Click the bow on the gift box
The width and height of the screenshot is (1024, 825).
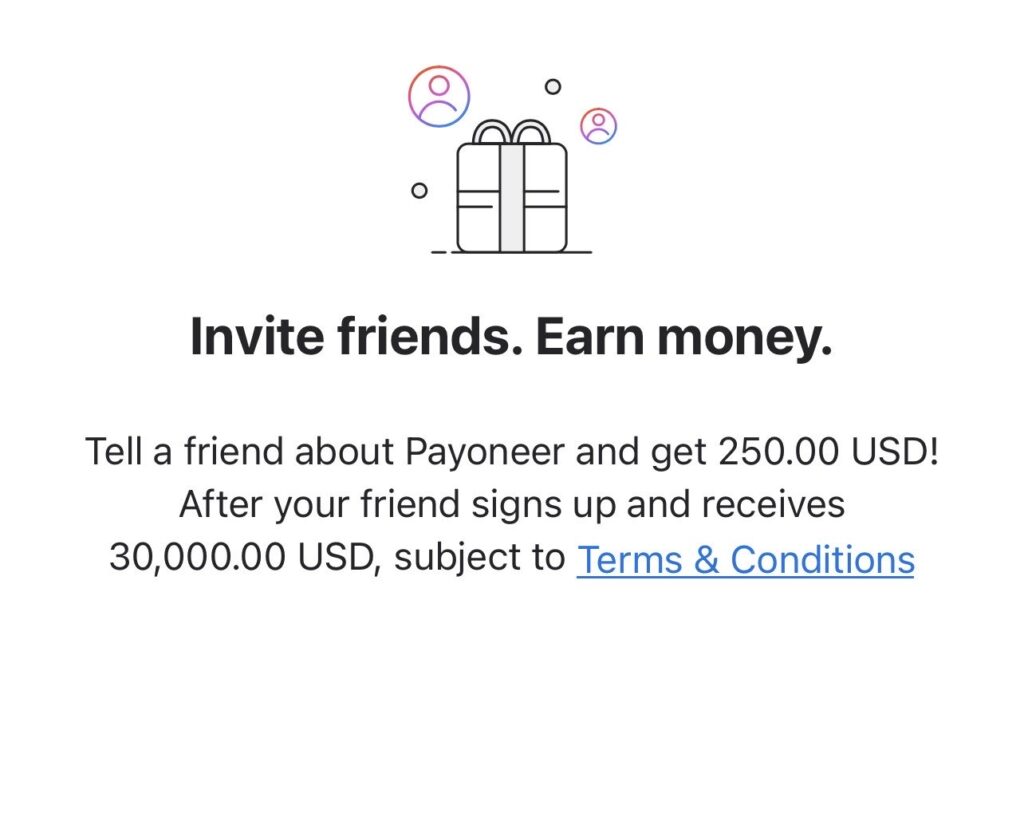click(511, 133)
